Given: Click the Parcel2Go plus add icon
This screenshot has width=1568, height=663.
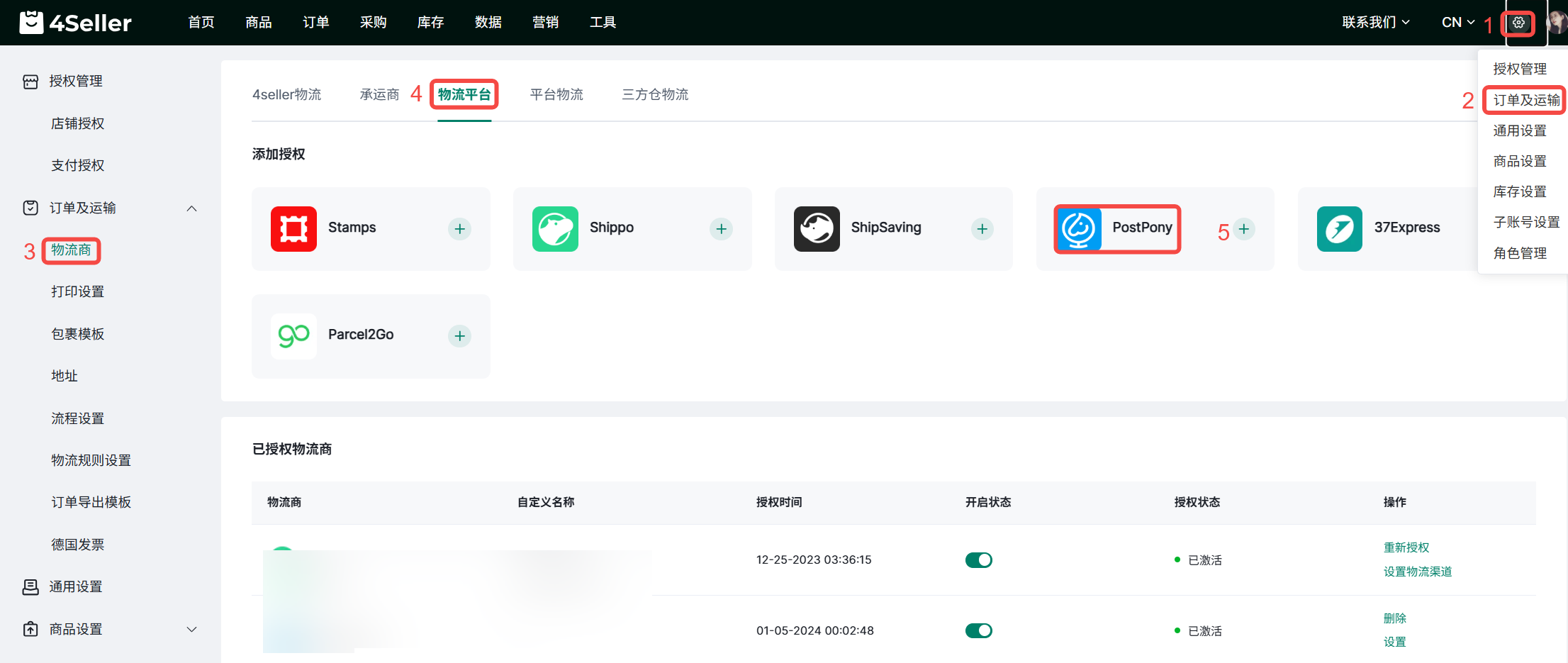Looking at the screenshot, I should (459, 336).
